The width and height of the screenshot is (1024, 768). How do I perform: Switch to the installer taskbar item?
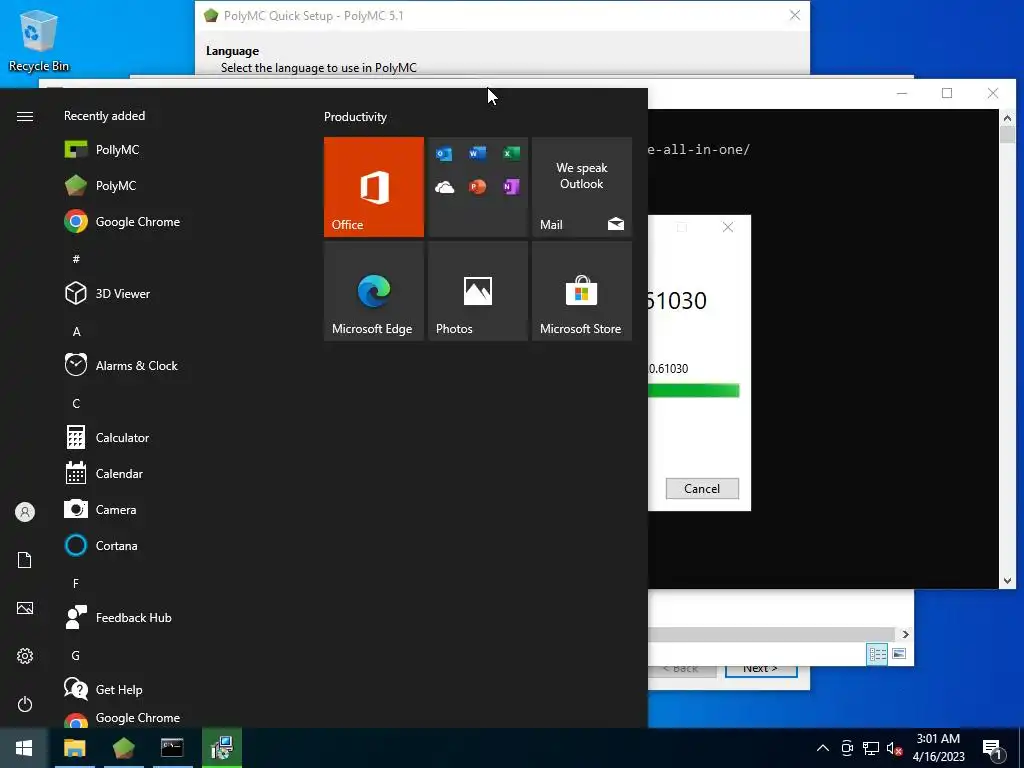click(222, 748)
